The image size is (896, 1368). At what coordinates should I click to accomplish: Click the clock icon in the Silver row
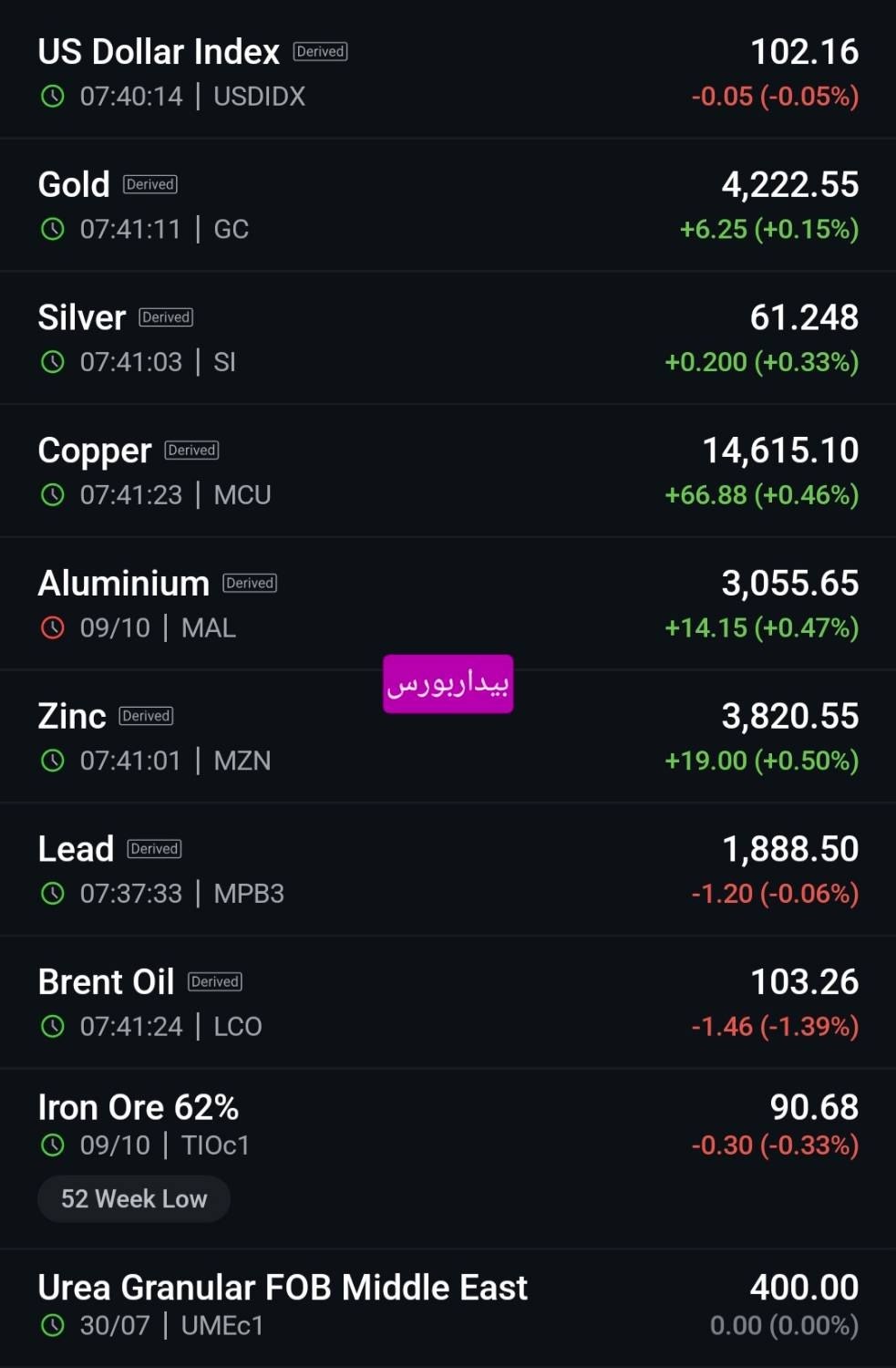pos(53,362)
